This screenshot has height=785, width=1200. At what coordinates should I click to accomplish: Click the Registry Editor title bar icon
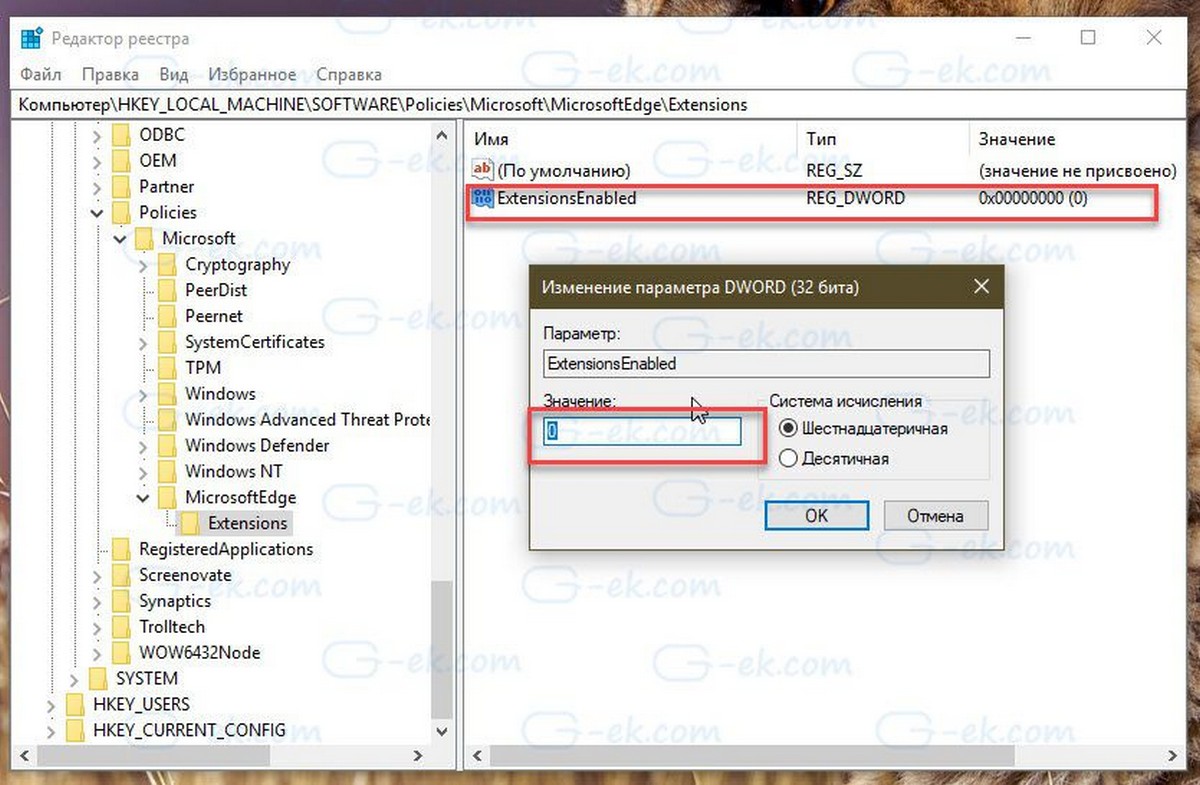tap(31, 39)
